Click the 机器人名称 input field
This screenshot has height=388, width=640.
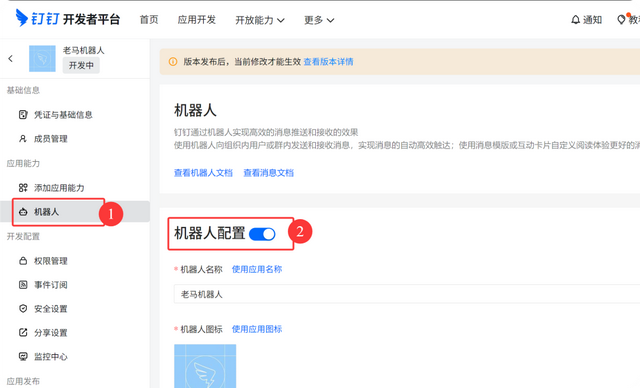click(x=407, y=294)
